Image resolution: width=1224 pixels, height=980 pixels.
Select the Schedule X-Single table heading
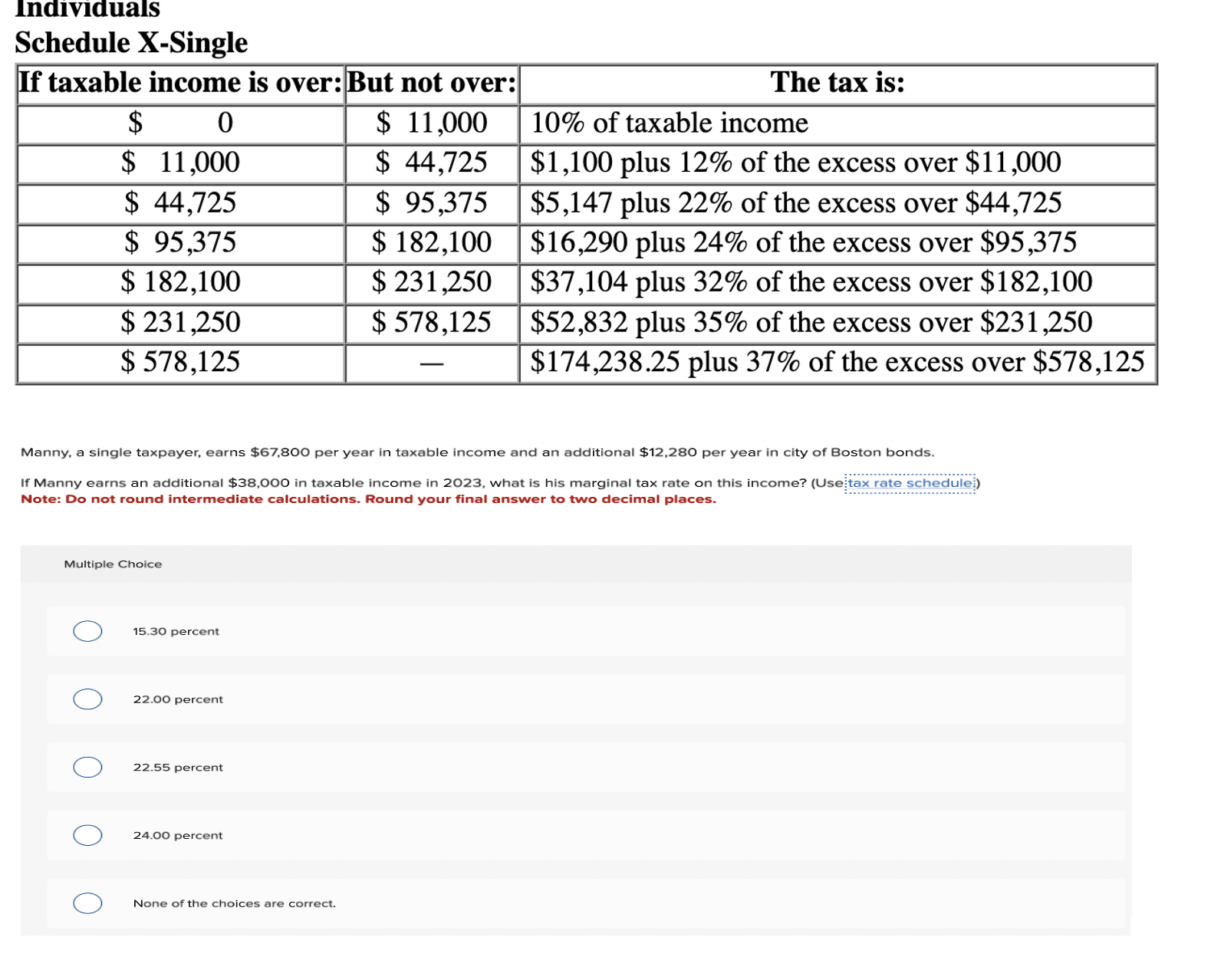click(130, 44)
